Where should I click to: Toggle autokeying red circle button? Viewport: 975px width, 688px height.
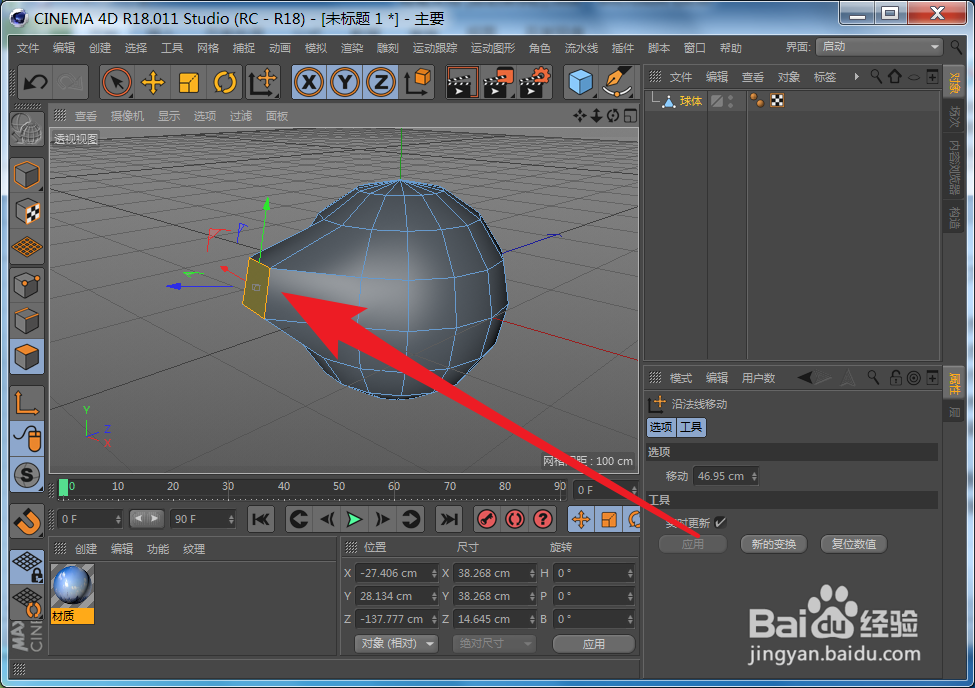[515, 519]
